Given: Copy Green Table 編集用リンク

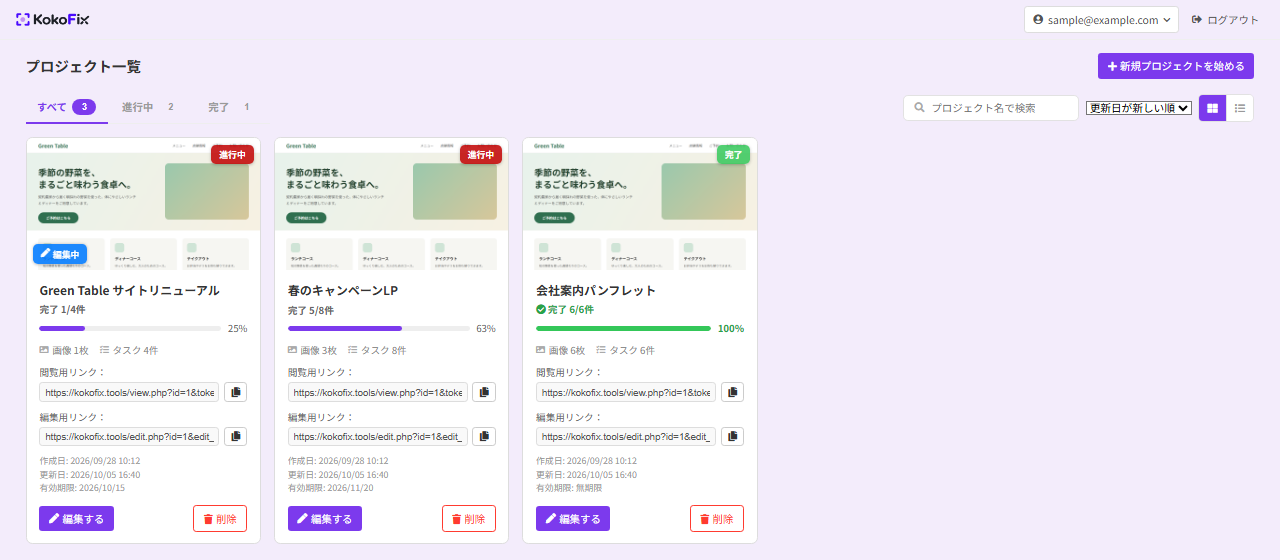Looking at the screenshot, I should [235, 436].
